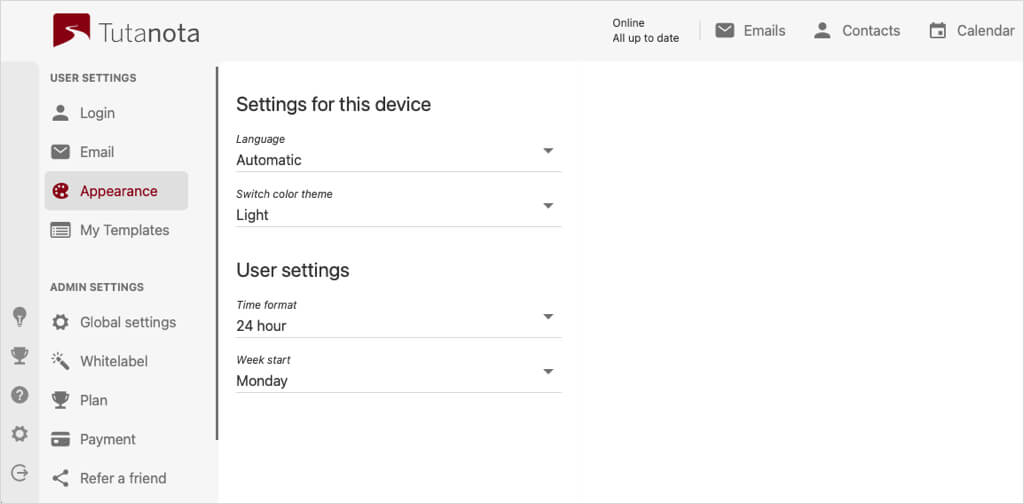Open Global settings under admin
The height and width of the screenshot is (504, 1024).
pyautogui.click(x=127, y=322)
